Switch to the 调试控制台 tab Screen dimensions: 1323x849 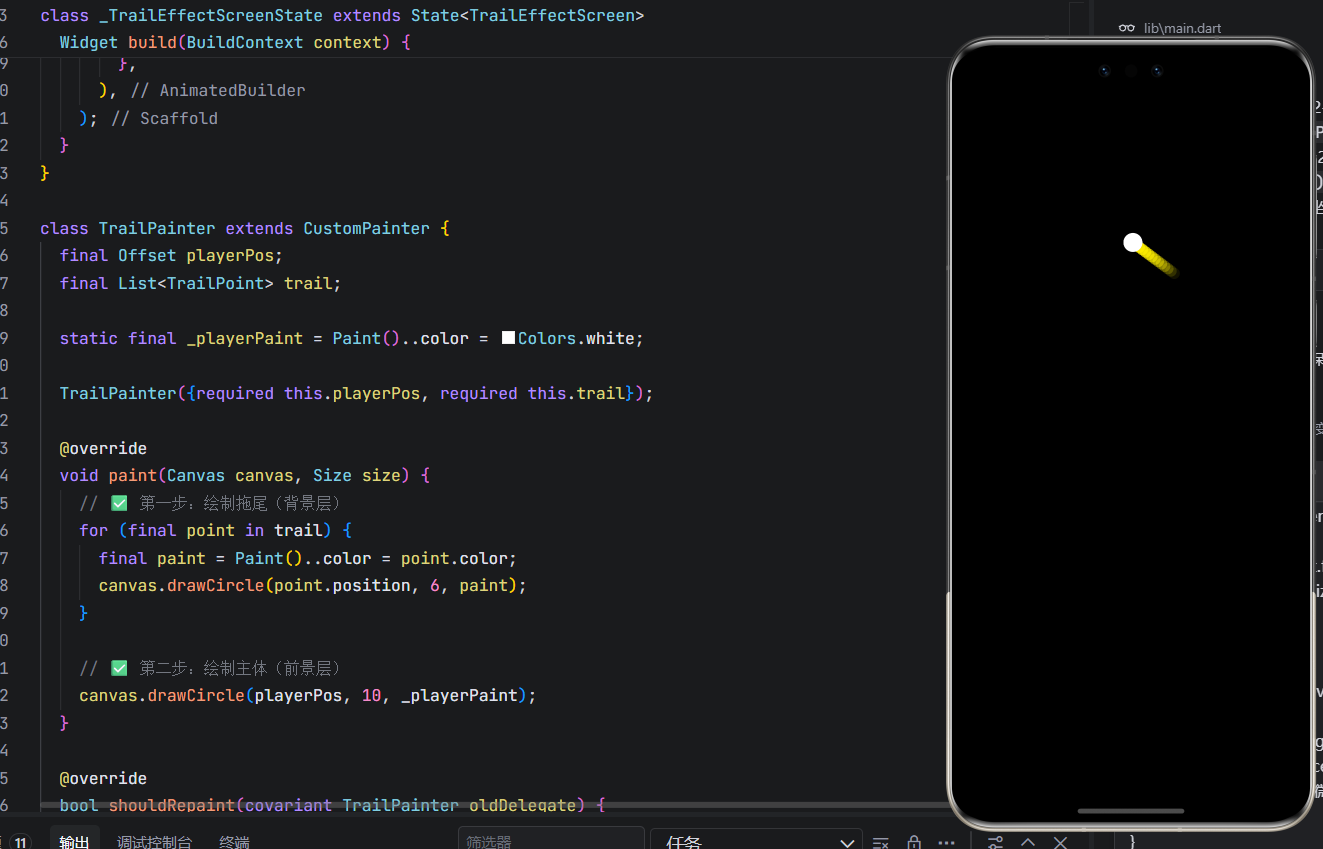(x=154, y=842)
